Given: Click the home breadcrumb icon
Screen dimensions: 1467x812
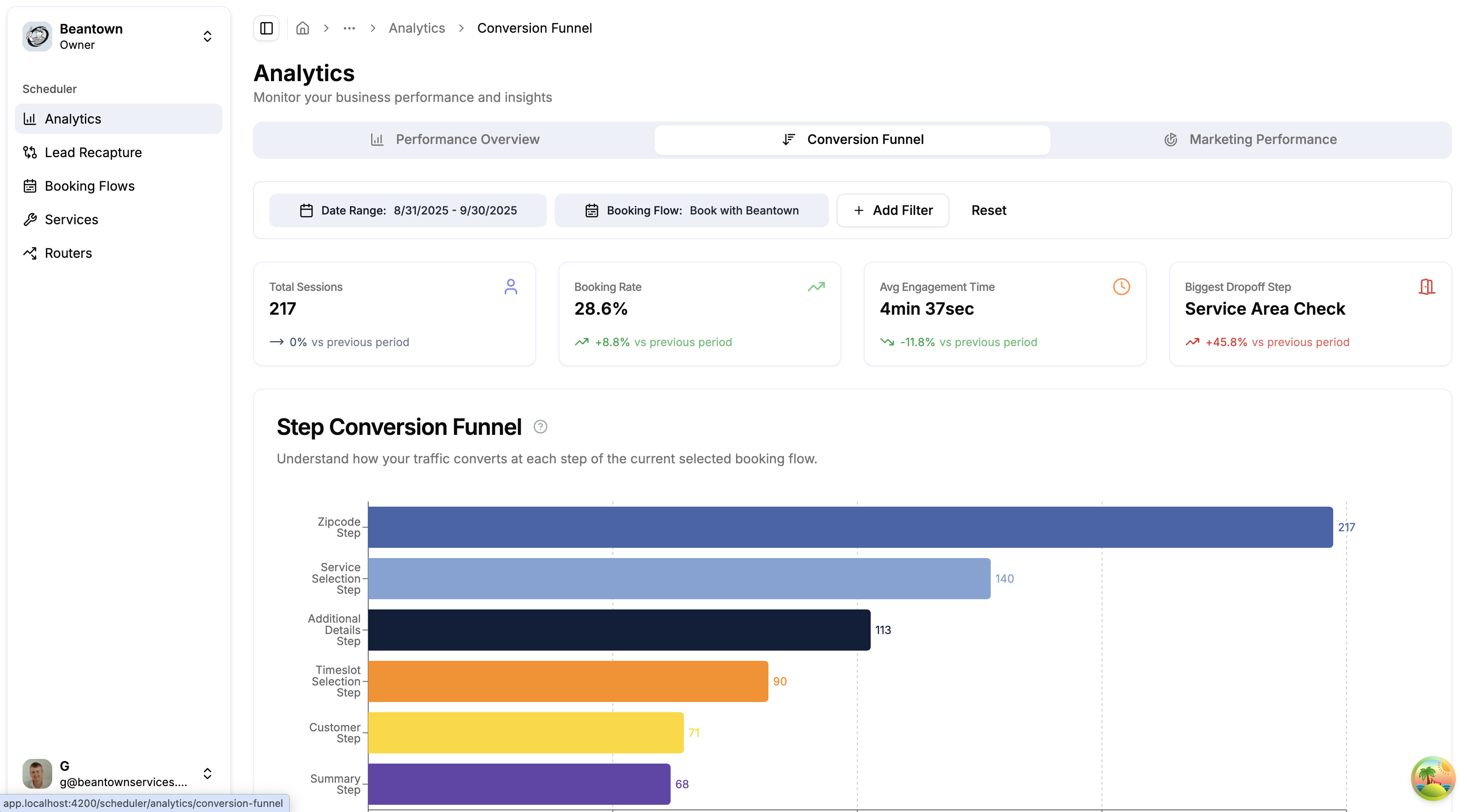Looking at the screenshot, I should tap(302, 28).
